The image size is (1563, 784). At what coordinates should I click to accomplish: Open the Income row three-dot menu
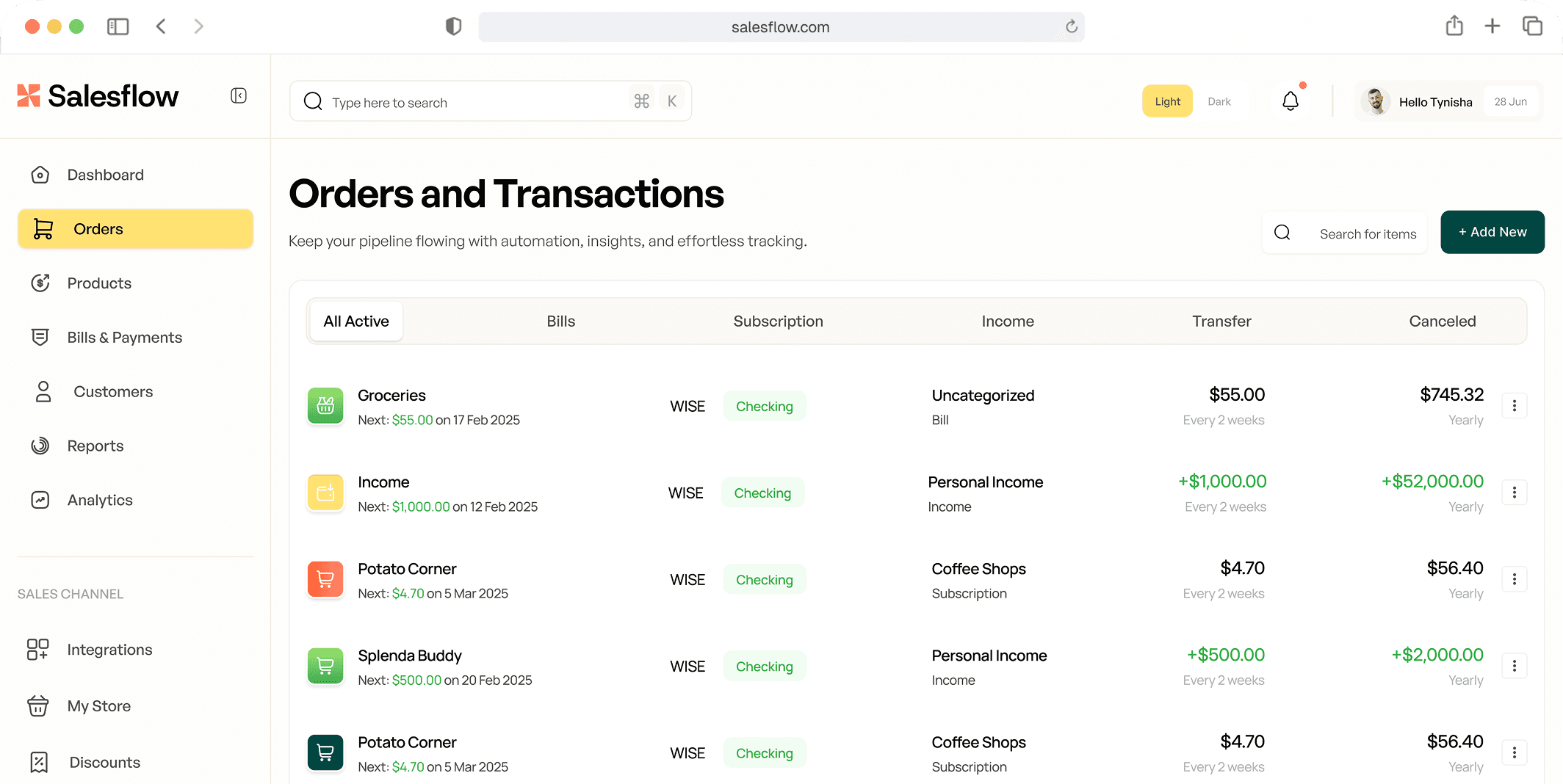(x=1515, y=493)
